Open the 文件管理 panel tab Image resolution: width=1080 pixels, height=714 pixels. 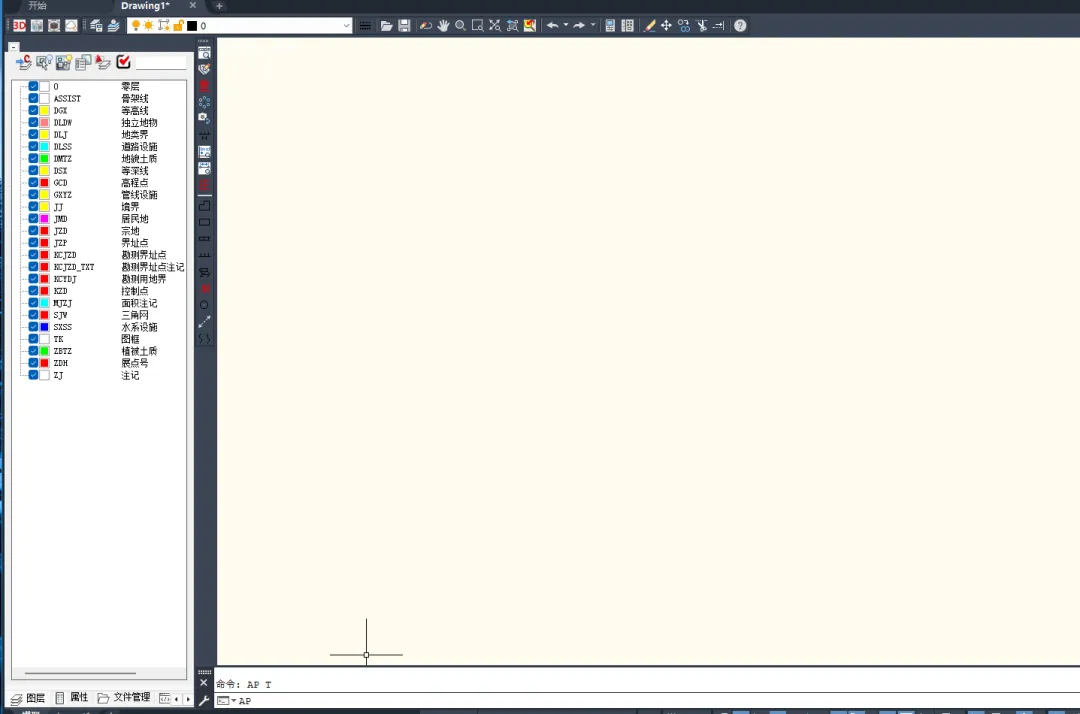pos(124,697)
